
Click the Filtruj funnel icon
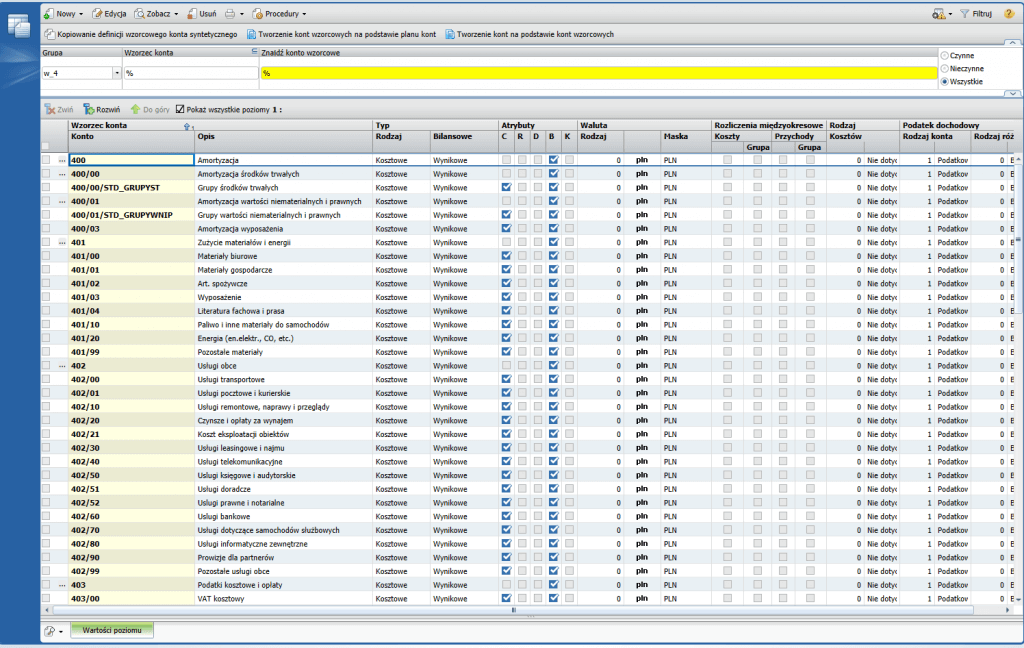[965, 14]
